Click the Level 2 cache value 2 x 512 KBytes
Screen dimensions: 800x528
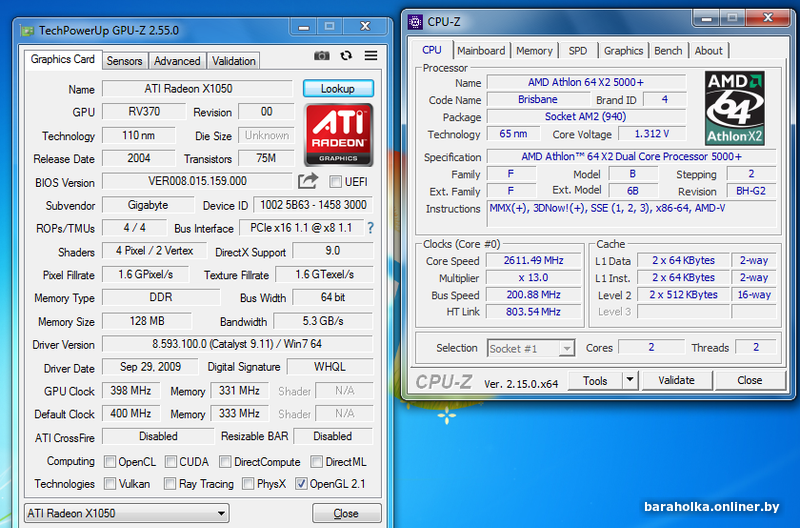click(683, 295)
